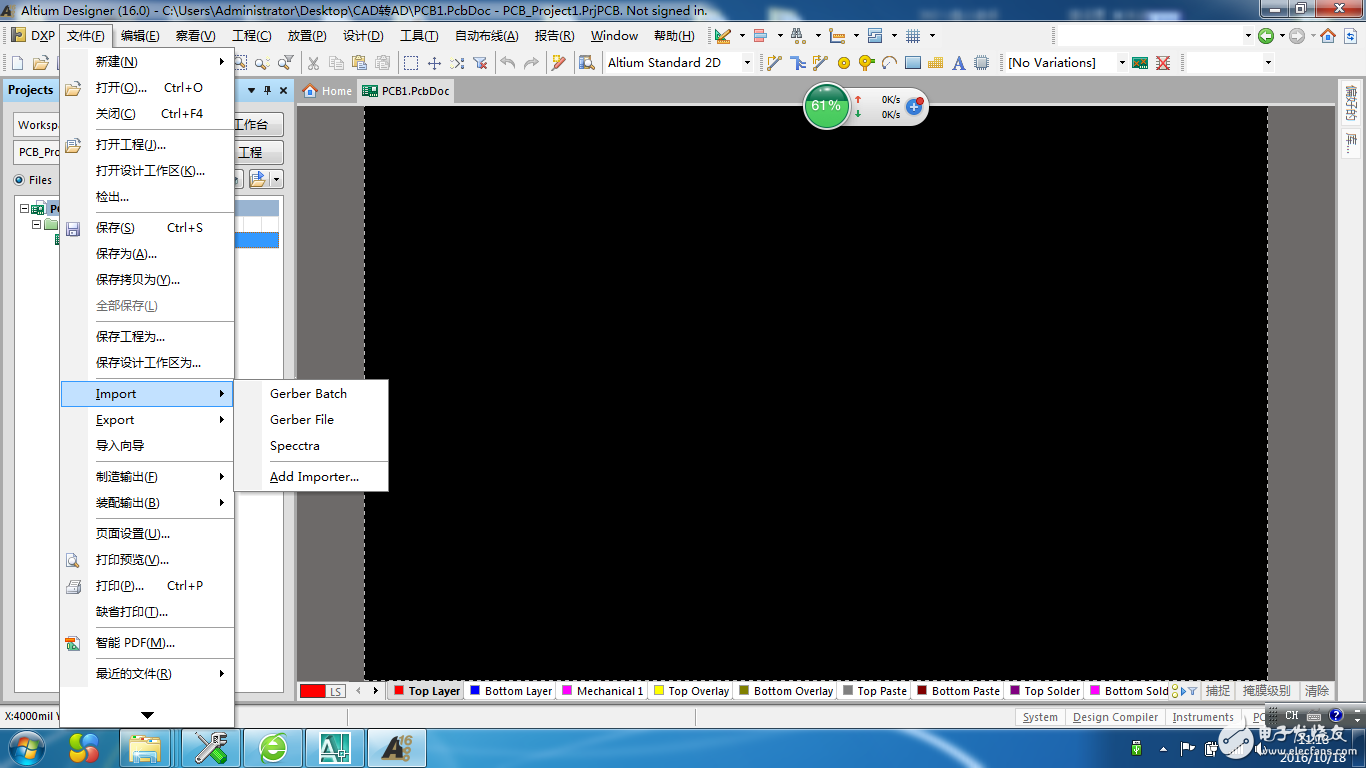
Task: Switch to the Home document tab
Action: click(x=328, y=91)
